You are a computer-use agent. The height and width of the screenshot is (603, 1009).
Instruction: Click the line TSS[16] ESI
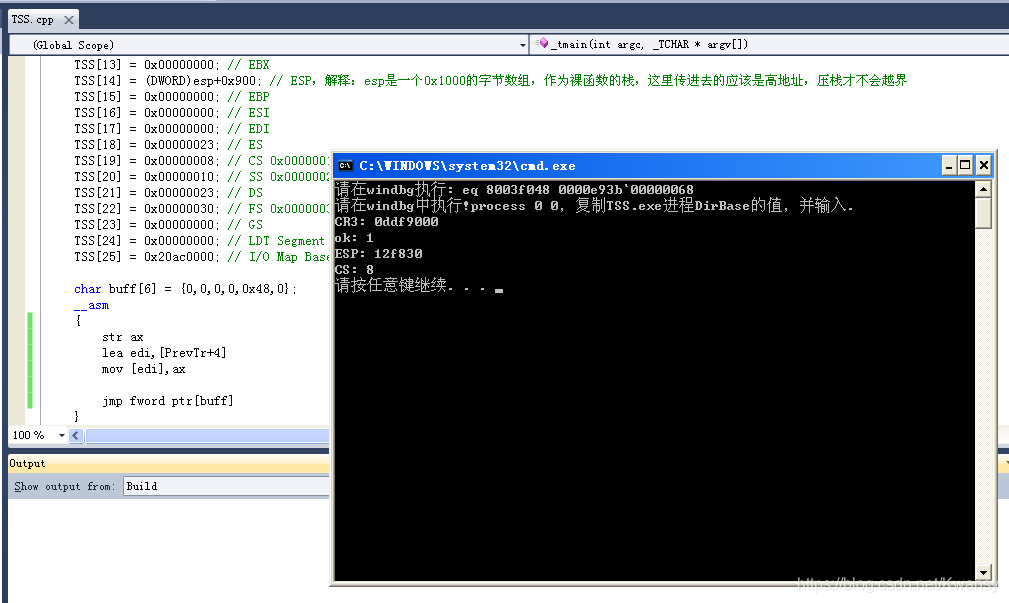pyautogui.click(x=172, y=113)
